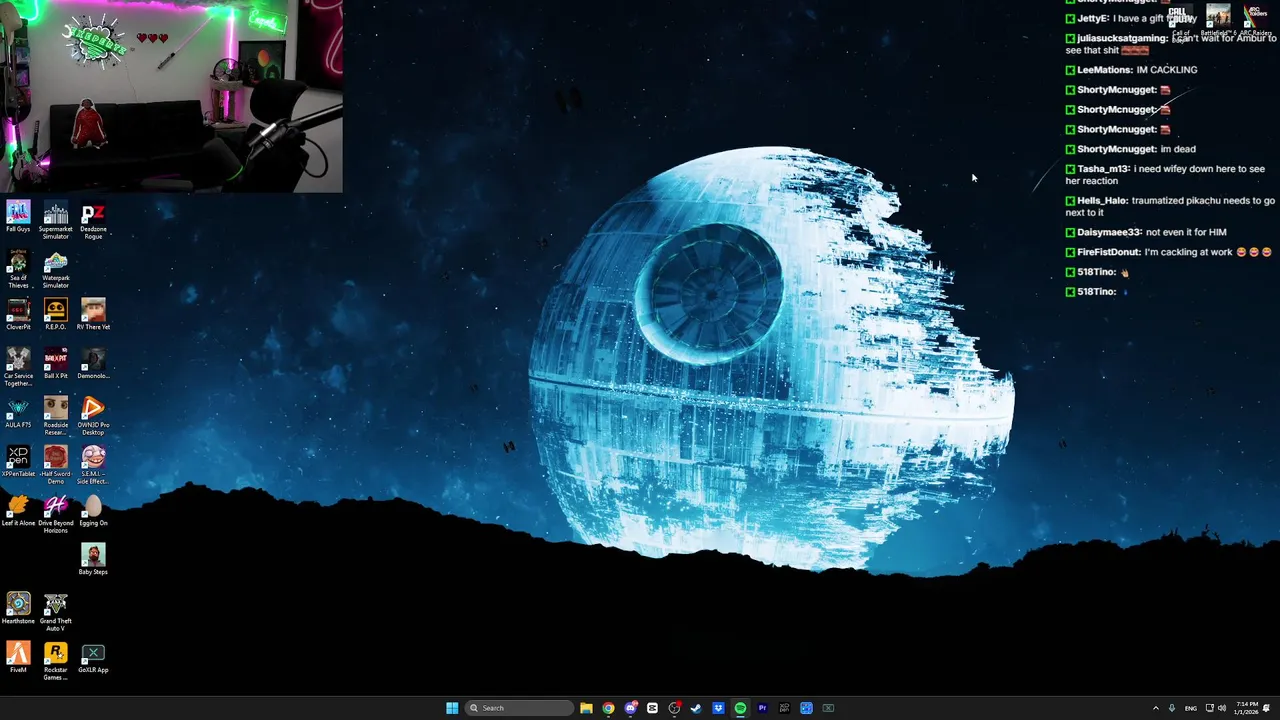Viewport: 1280px width, 720px height.
Task: Select the AULA F75 shortcut
Action: pyautogui.click(x=18, y=413)
